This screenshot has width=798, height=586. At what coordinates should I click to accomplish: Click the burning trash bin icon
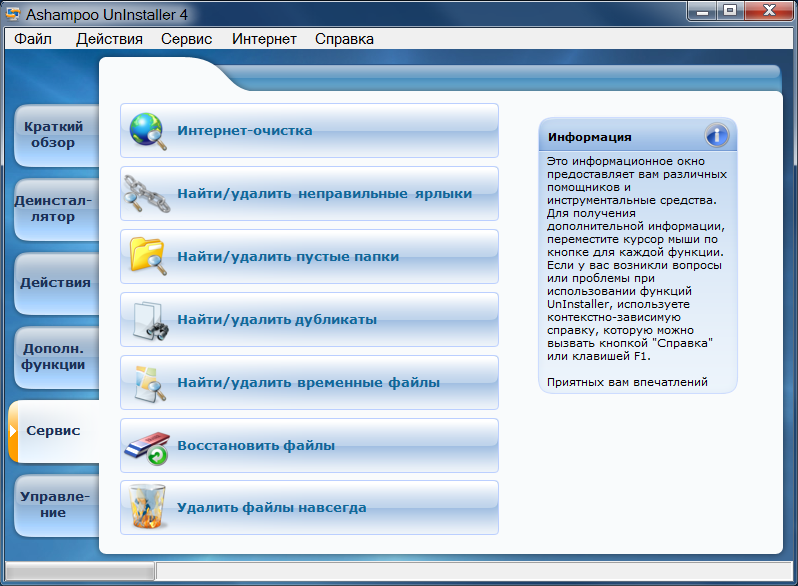pyautogui.click(x=148, y=508)
